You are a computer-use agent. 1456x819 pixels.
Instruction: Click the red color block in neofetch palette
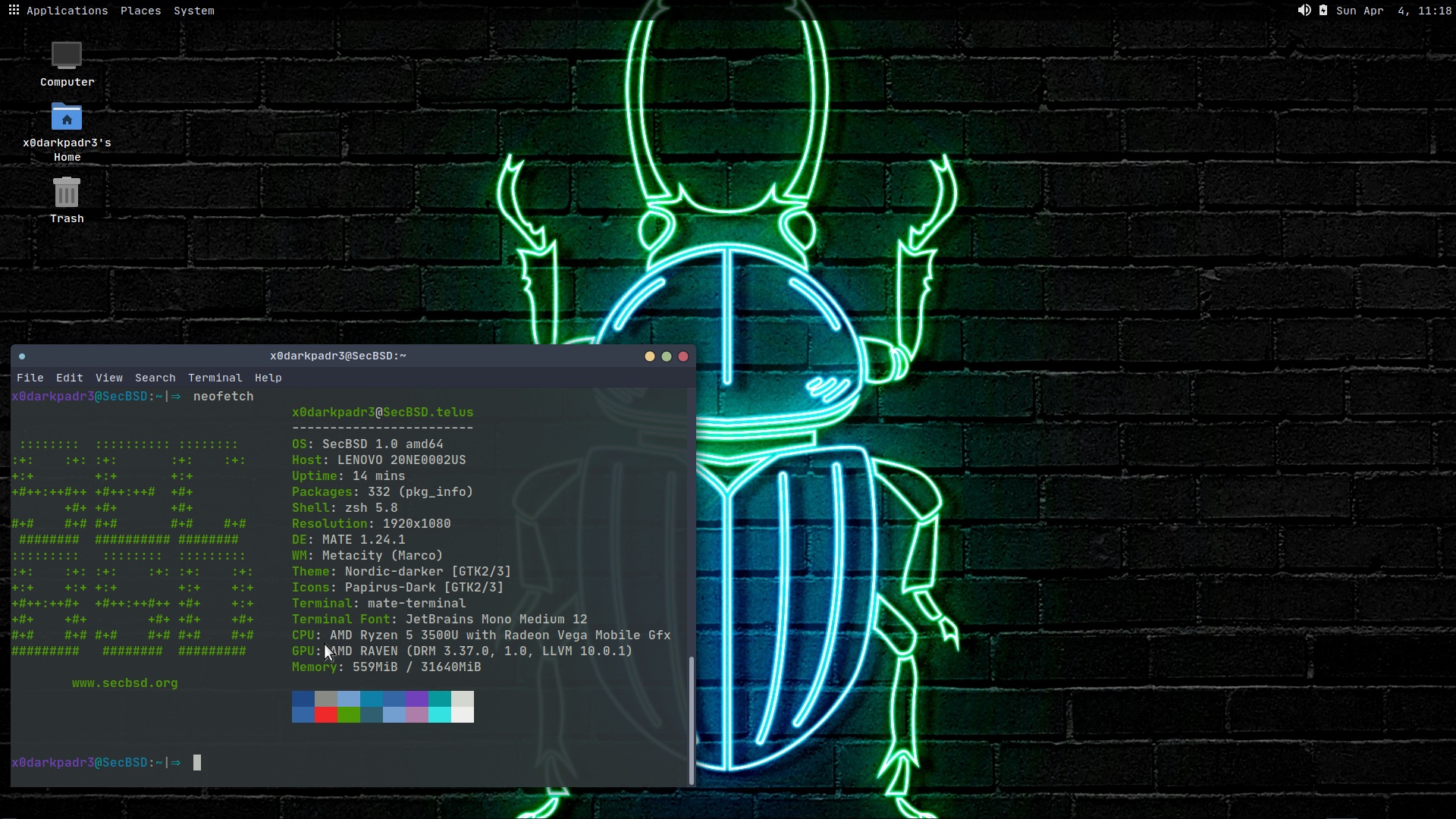326,715
